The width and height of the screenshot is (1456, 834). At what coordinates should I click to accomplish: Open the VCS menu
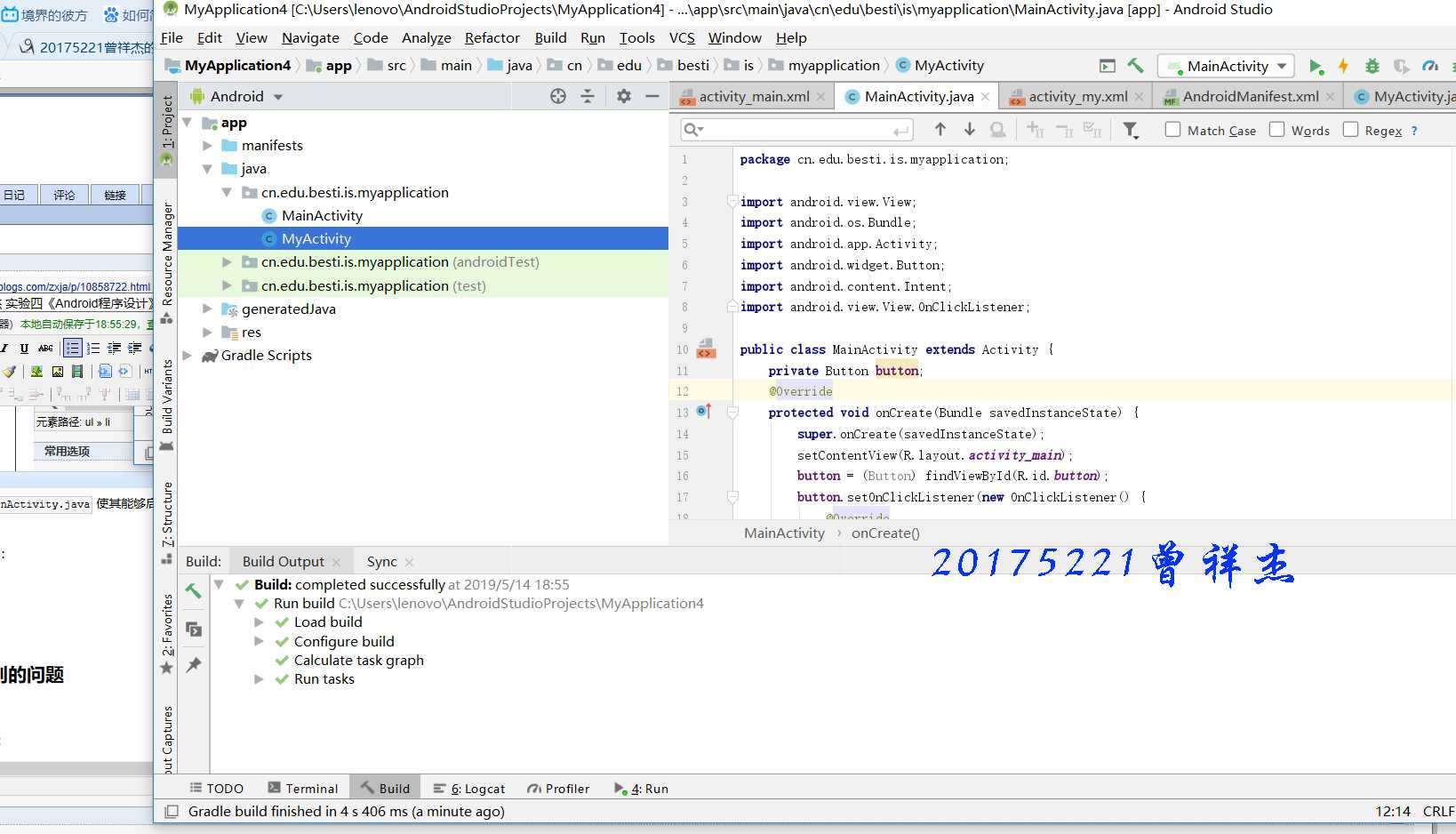(x=682, y=37)
